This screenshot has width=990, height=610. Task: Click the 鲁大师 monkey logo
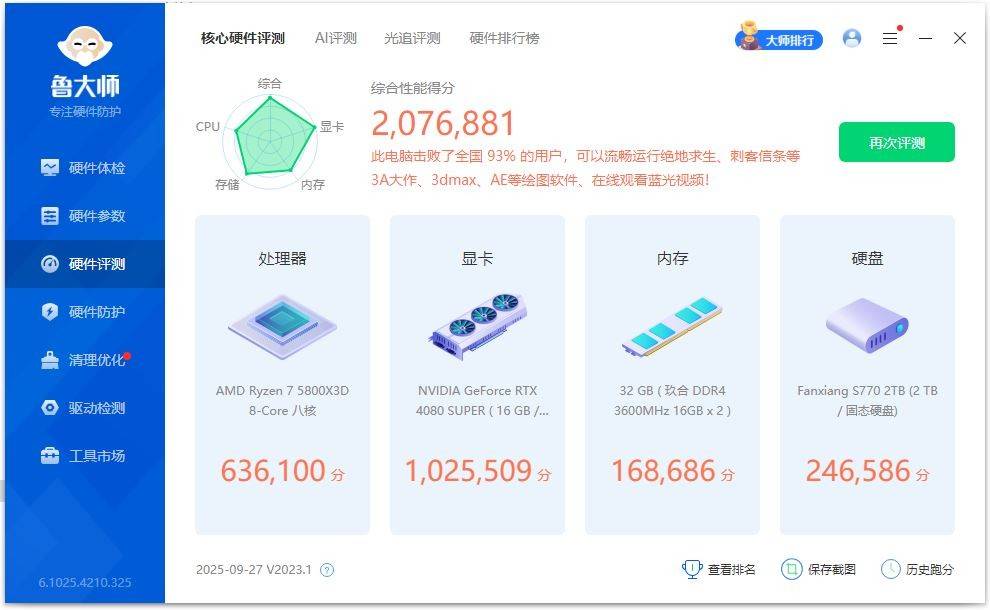(x=85, y=45)
